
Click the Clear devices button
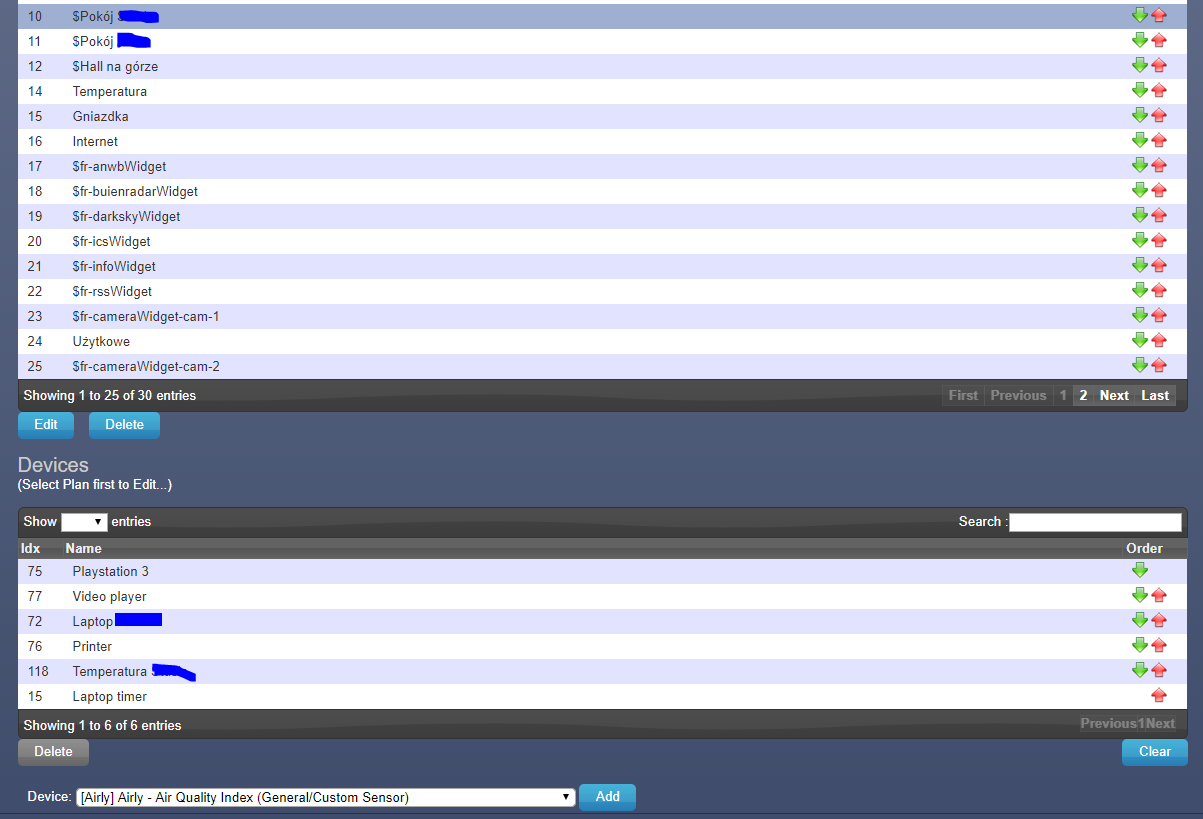pos(1155,752)
